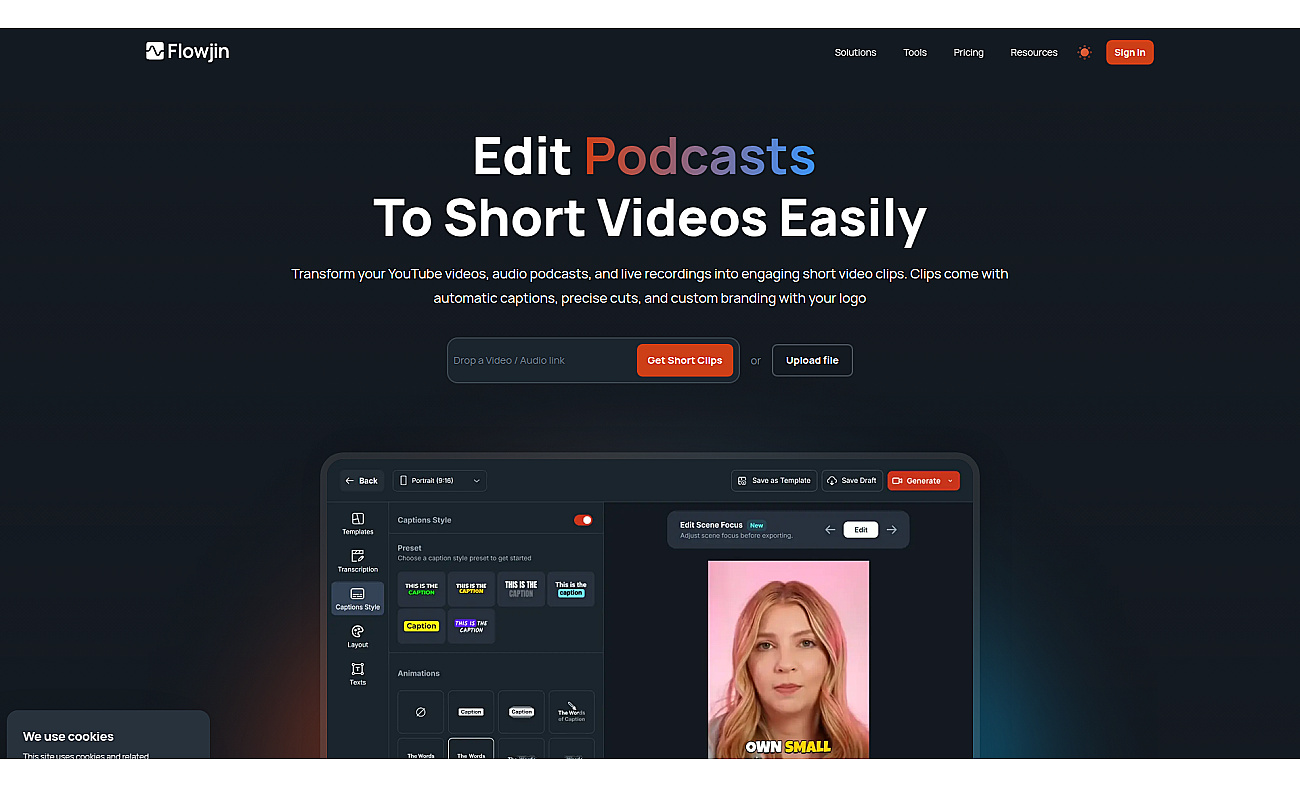
Task: Go to next scene with right arrow
Action: click(892, 530)
